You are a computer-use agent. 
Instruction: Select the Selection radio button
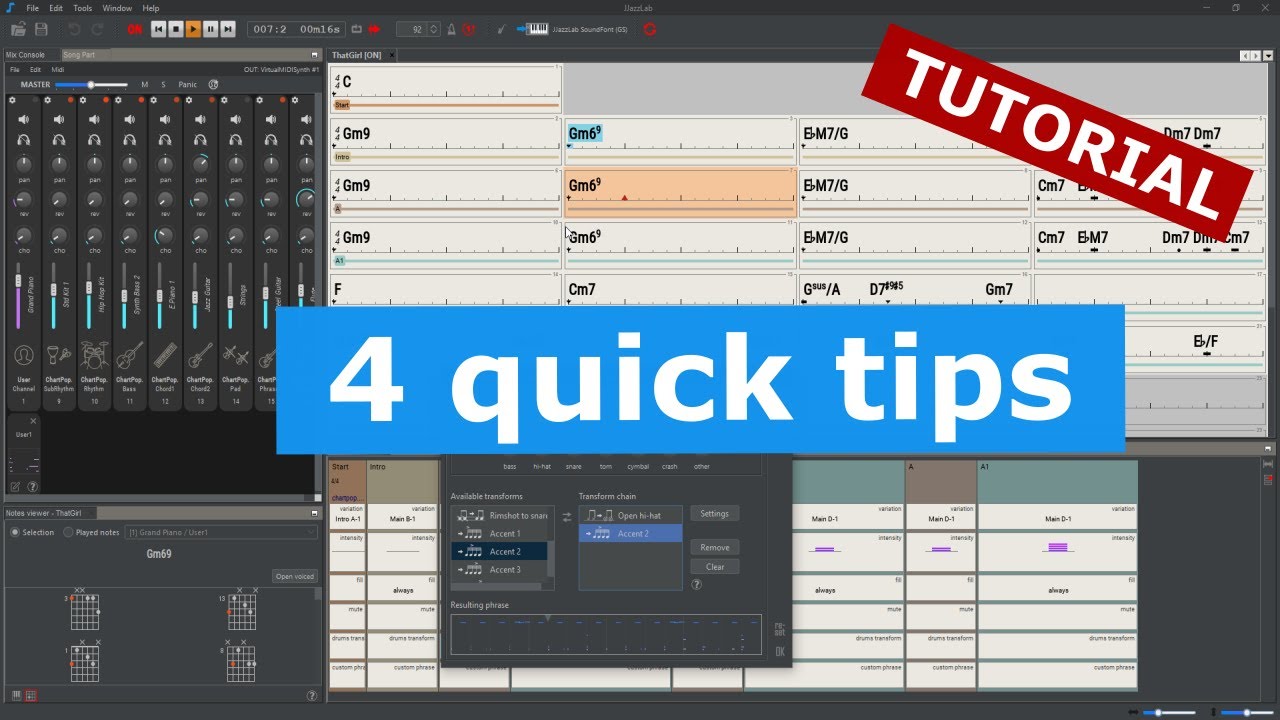(x=15, y=533)
